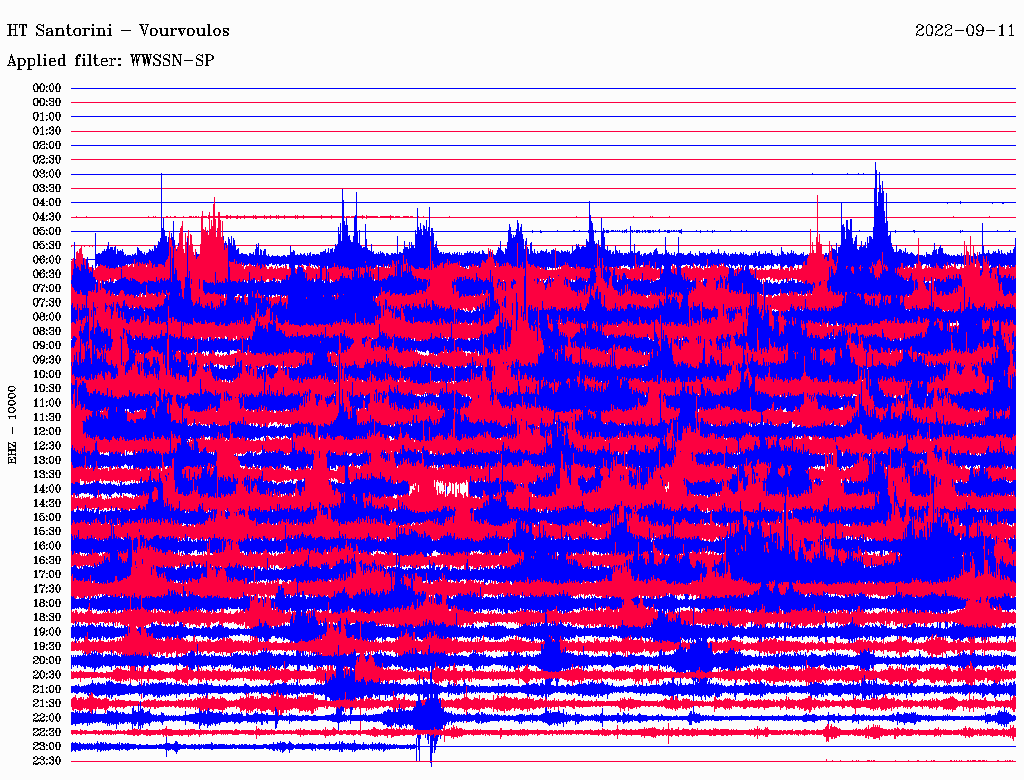Click the 23:30 time label
Screen dimensions: 1024x780
pyautogui.click(x=47, y=761)
